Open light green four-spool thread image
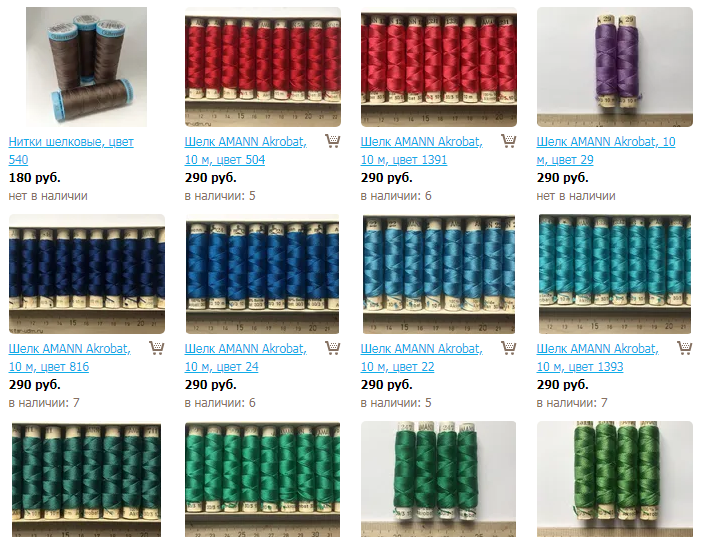 point(615,479)
